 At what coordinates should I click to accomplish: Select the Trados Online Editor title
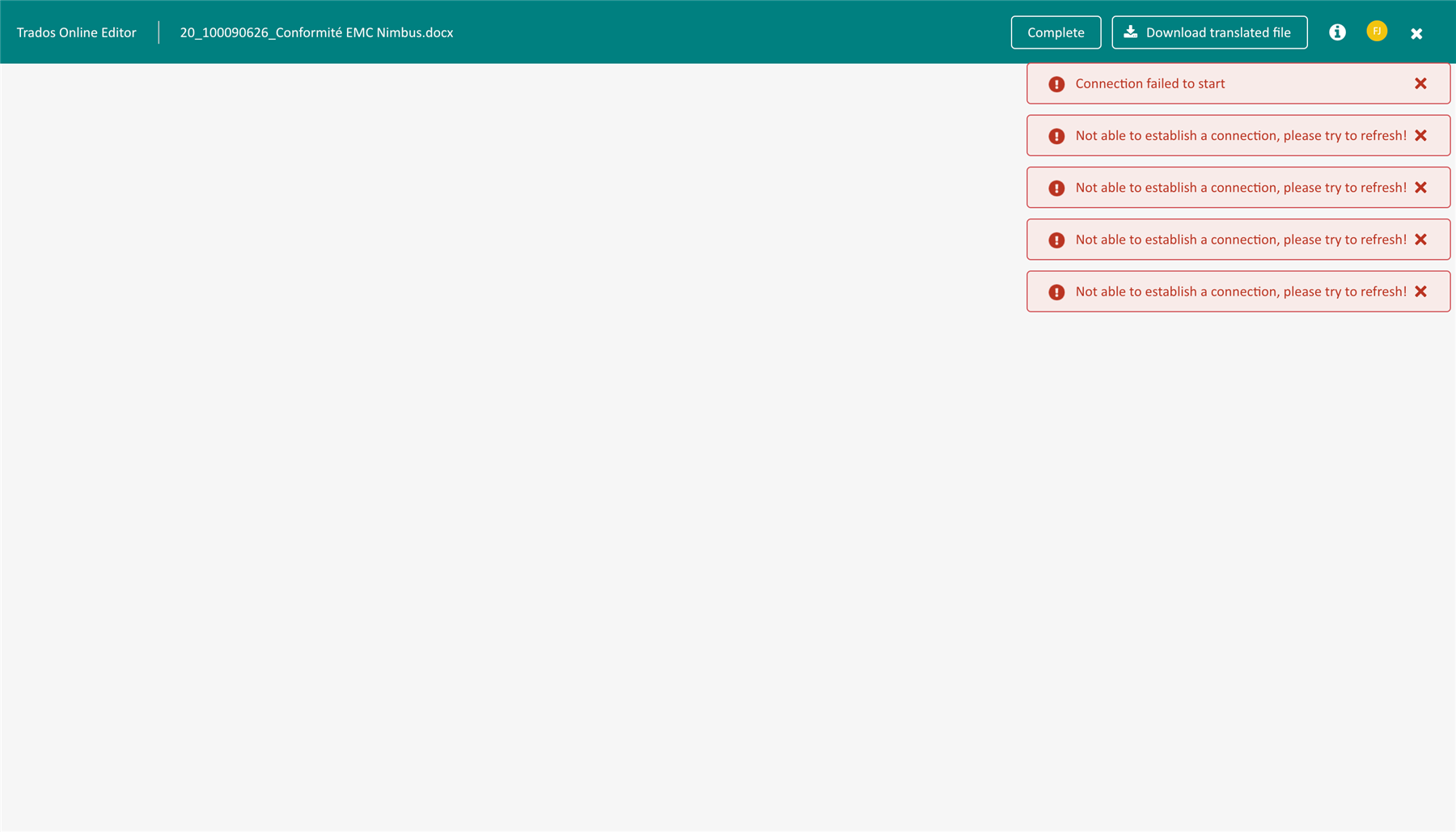[x=75, y=32]
